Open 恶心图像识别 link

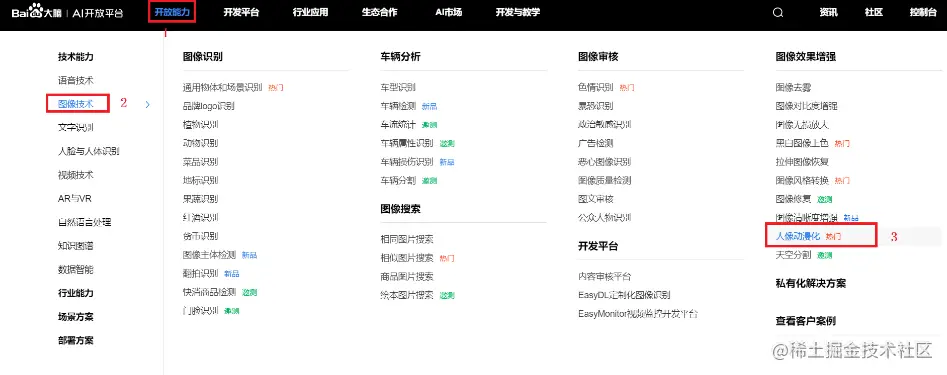[604, 162]
